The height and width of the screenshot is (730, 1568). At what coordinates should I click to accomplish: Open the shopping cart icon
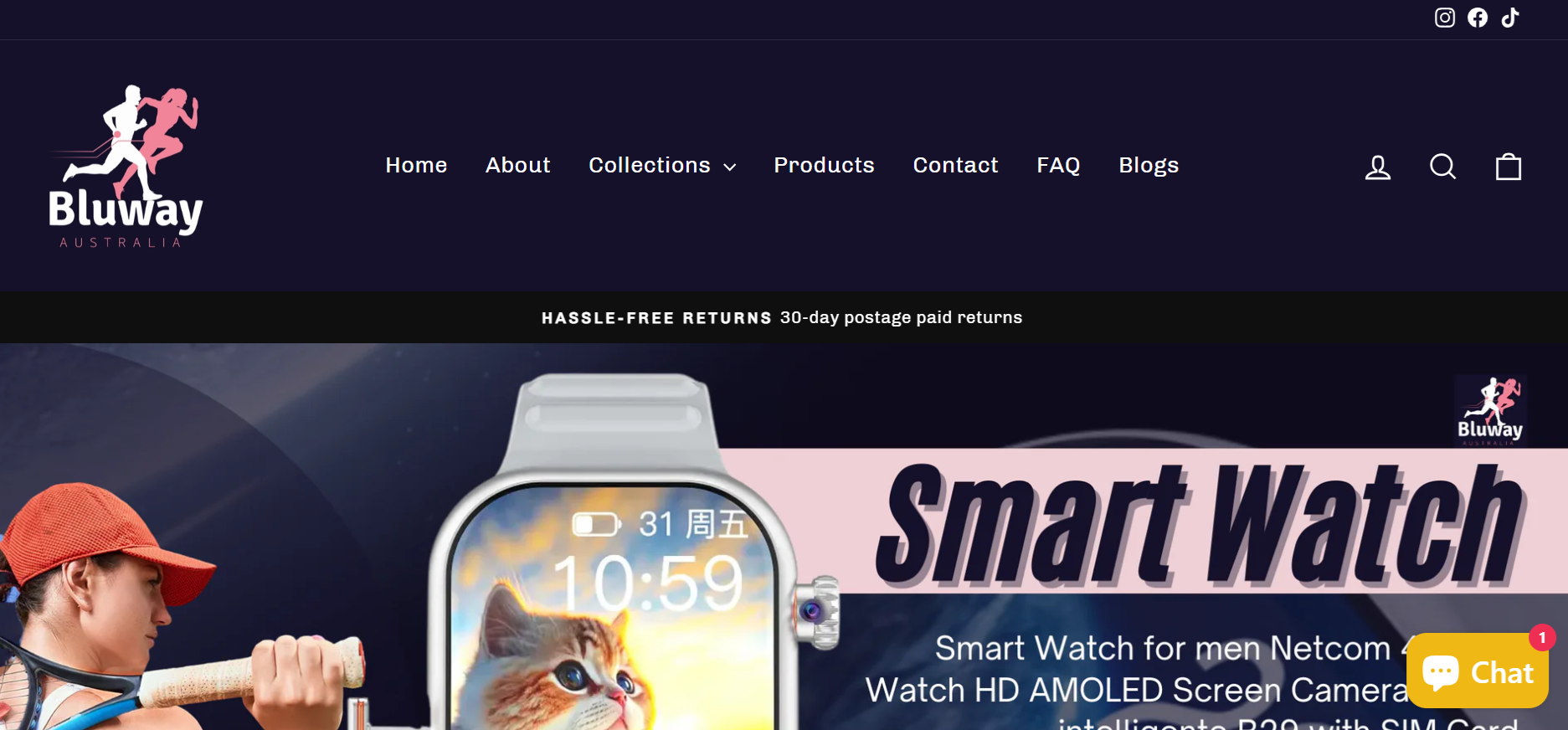click(x=1509, y=167)
